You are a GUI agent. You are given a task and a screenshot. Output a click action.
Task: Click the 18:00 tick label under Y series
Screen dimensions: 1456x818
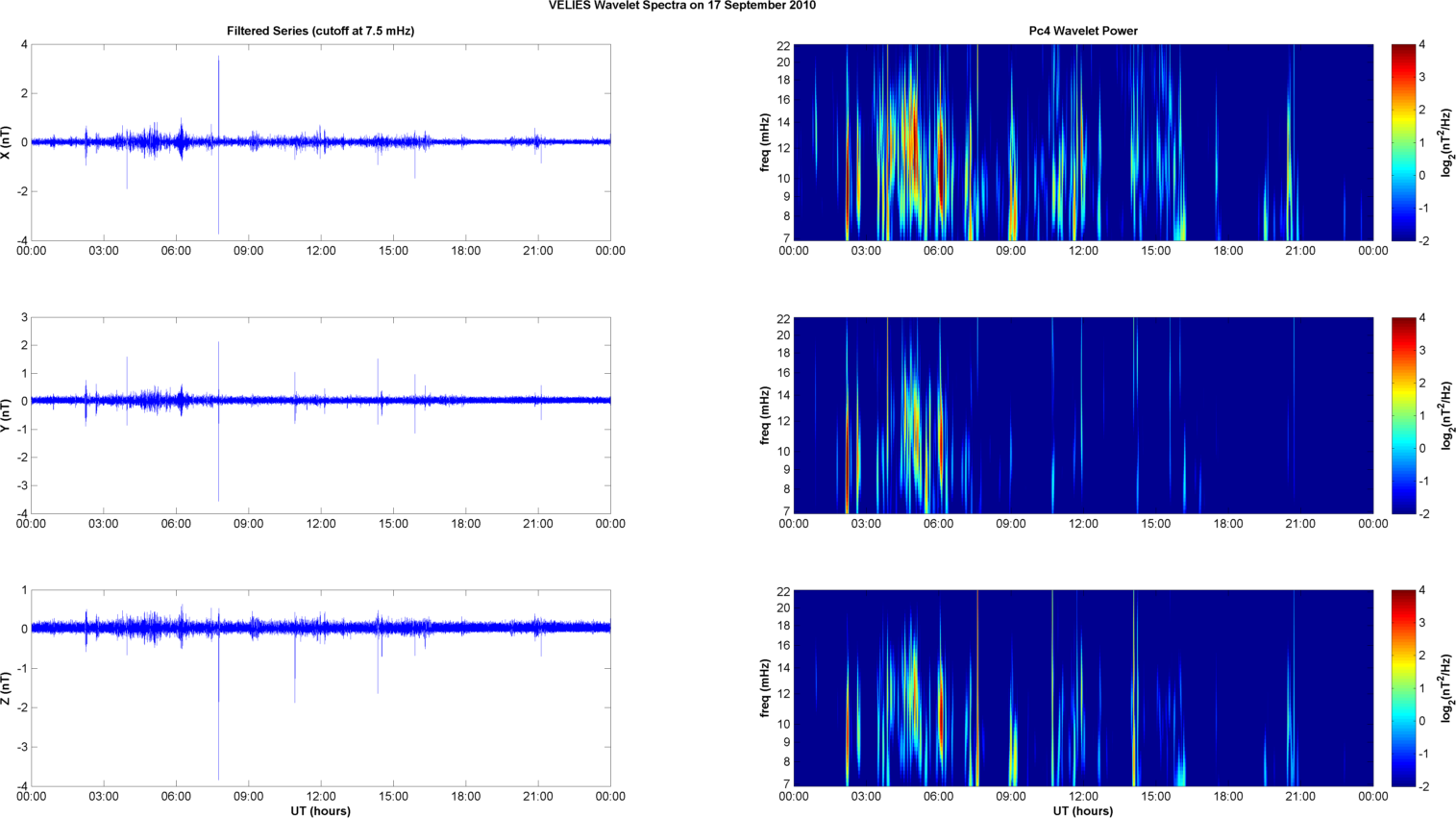click(x=466, y=524)
